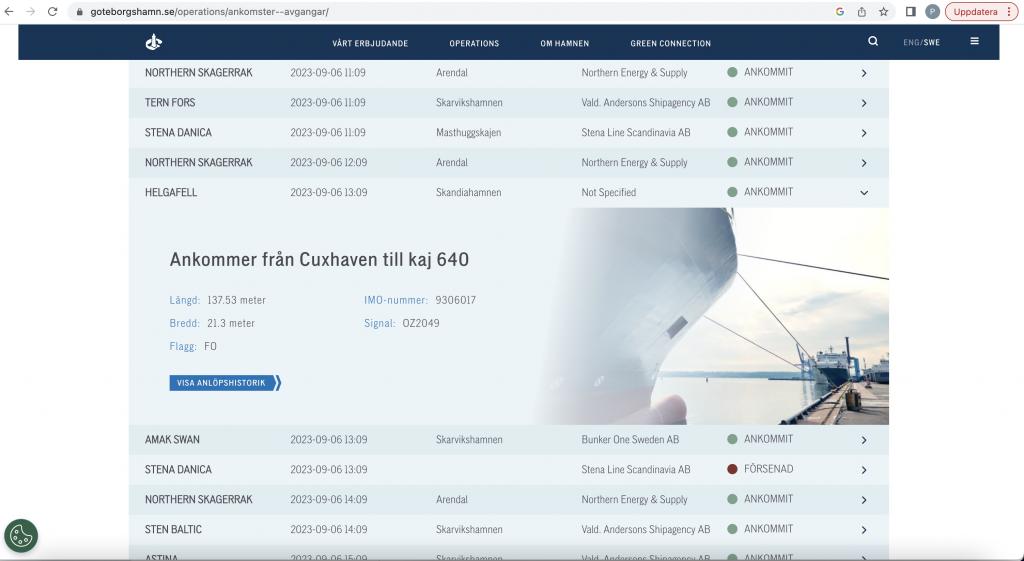Click the Uppdatera browser button
The width and height of the screenshot is (1024, 561).
point(980,12)
